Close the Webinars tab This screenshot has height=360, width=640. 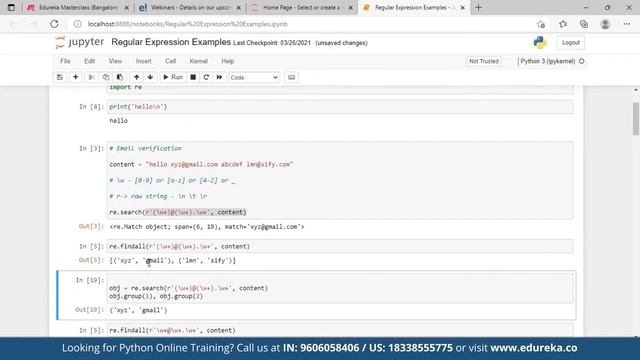(239, 8)
